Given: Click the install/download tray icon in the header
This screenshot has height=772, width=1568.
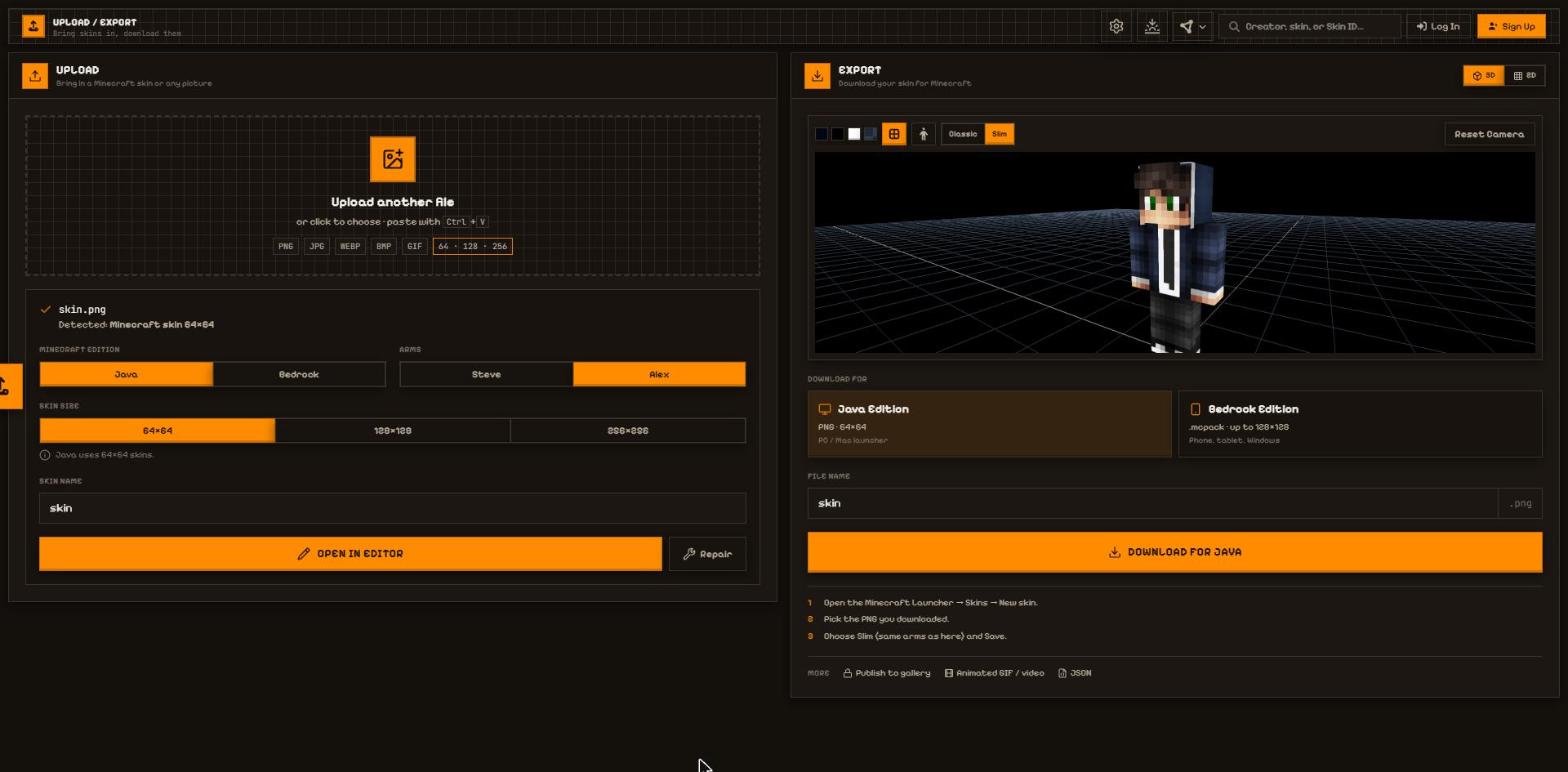Looking at the screenshot, I should (1152, 27).
